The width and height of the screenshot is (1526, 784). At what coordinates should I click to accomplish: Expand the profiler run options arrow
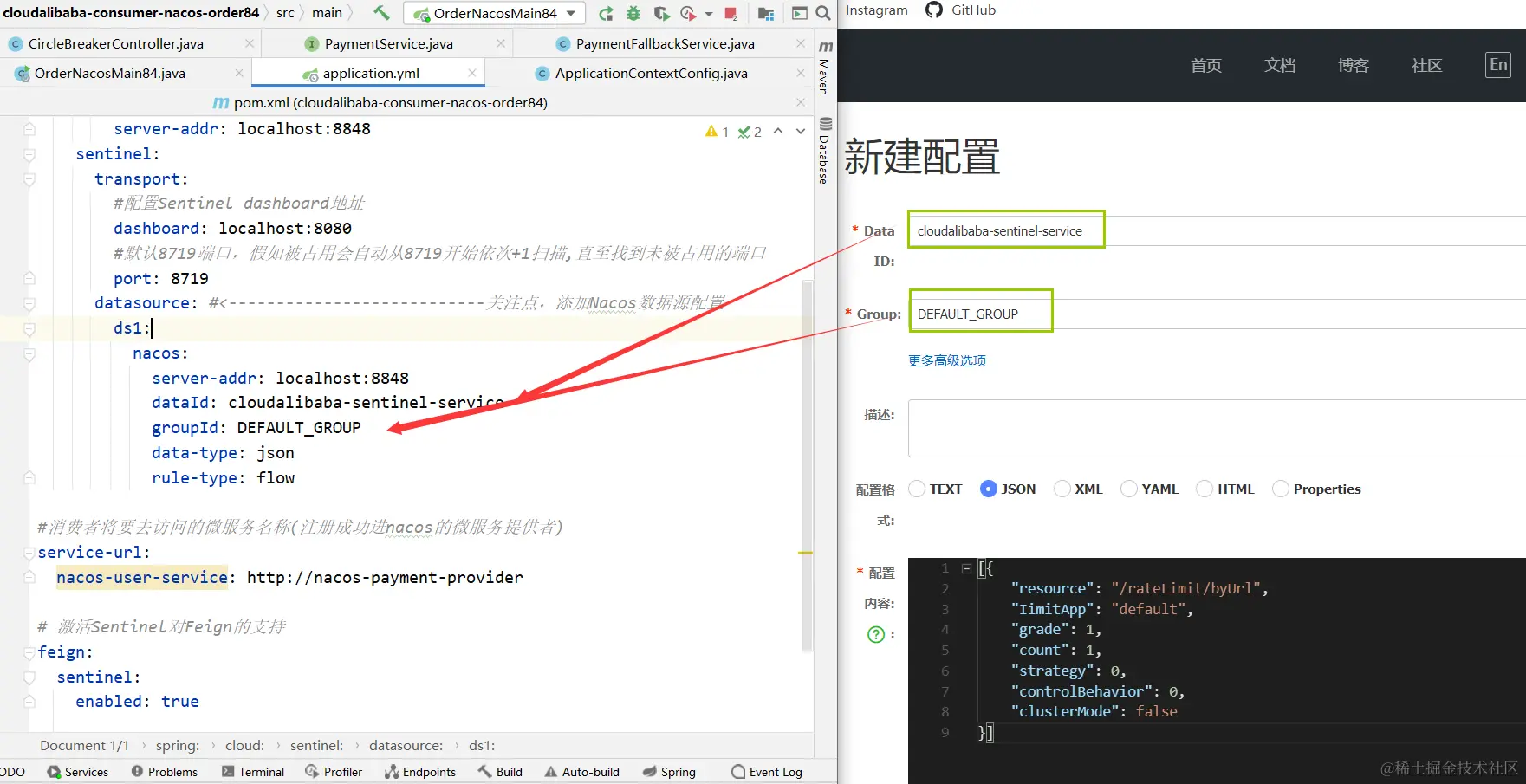coord(709,14)
